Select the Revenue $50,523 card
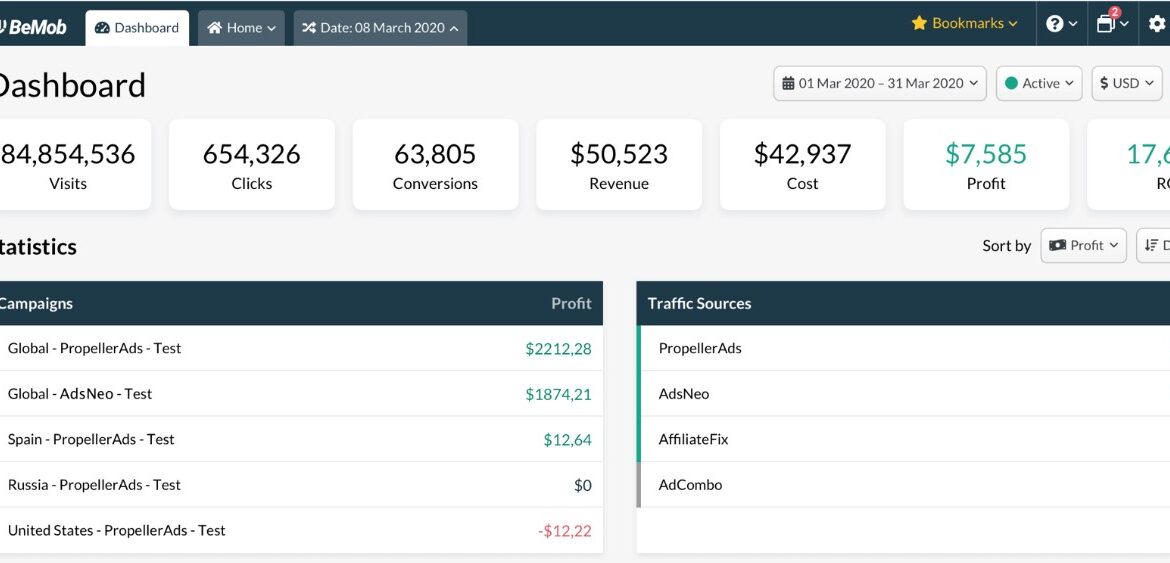Viewport: 1170px width, 563px height. 619,165
